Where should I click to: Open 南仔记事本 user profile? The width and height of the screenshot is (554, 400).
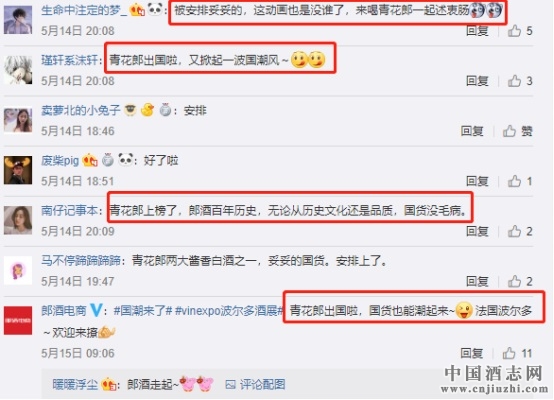[x=69, y=211]
